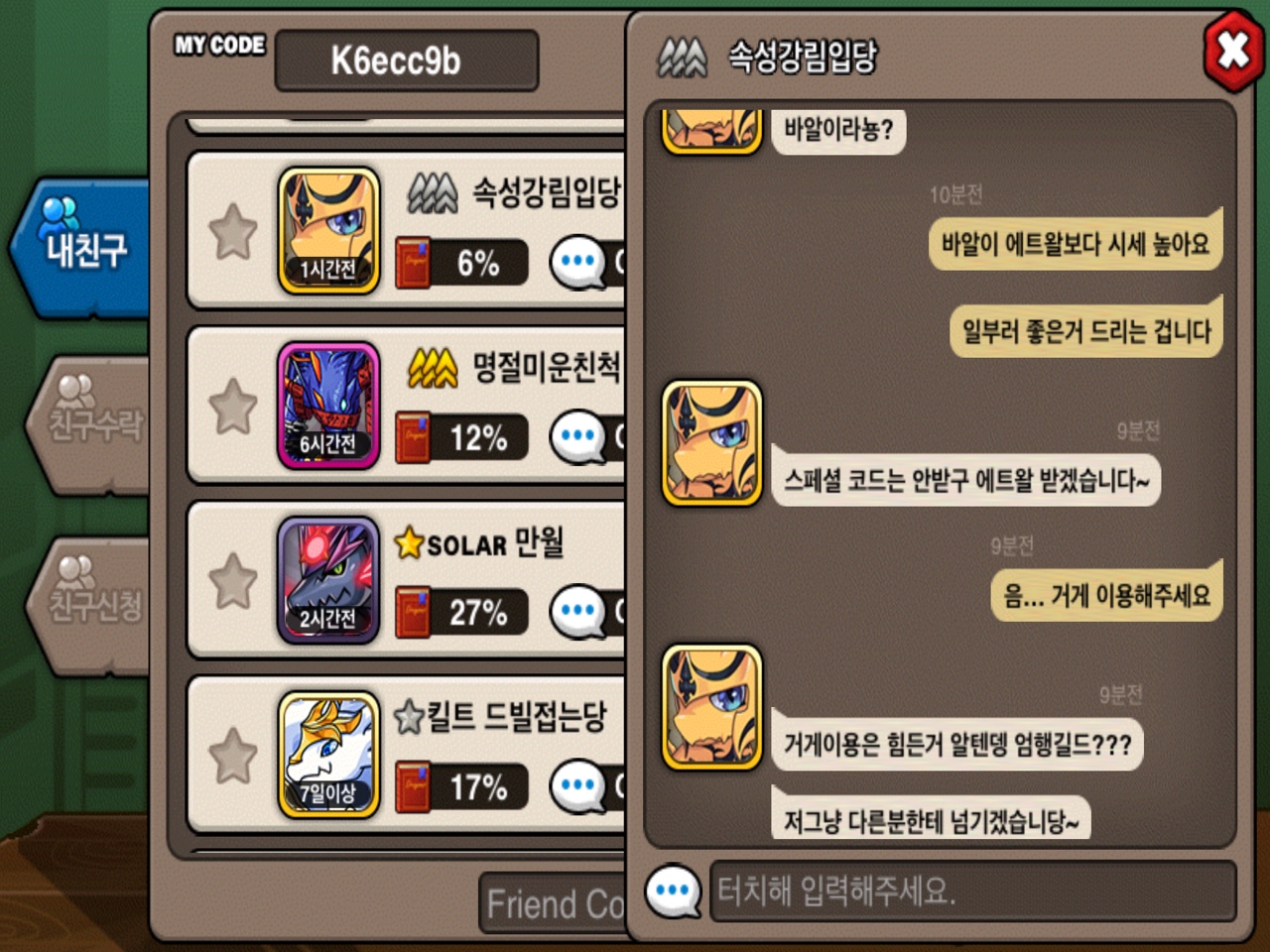Toggle favorite star for 킬트 드빌접는당 friend
This screenshot has height=952, width=1270.
[233, 755]
